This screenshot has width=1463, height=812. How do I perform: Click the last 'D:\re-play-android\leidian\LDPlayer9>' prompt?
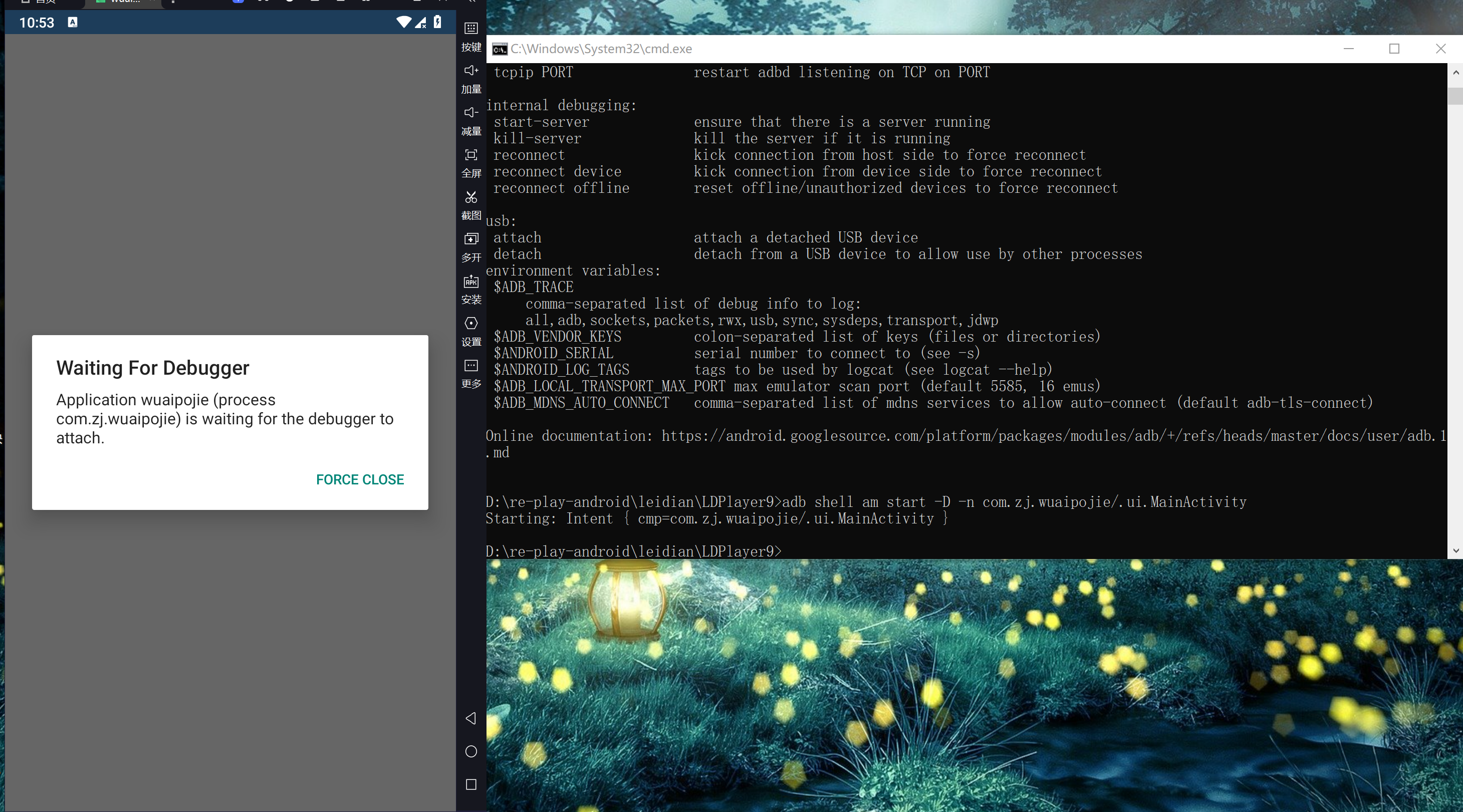634,552
